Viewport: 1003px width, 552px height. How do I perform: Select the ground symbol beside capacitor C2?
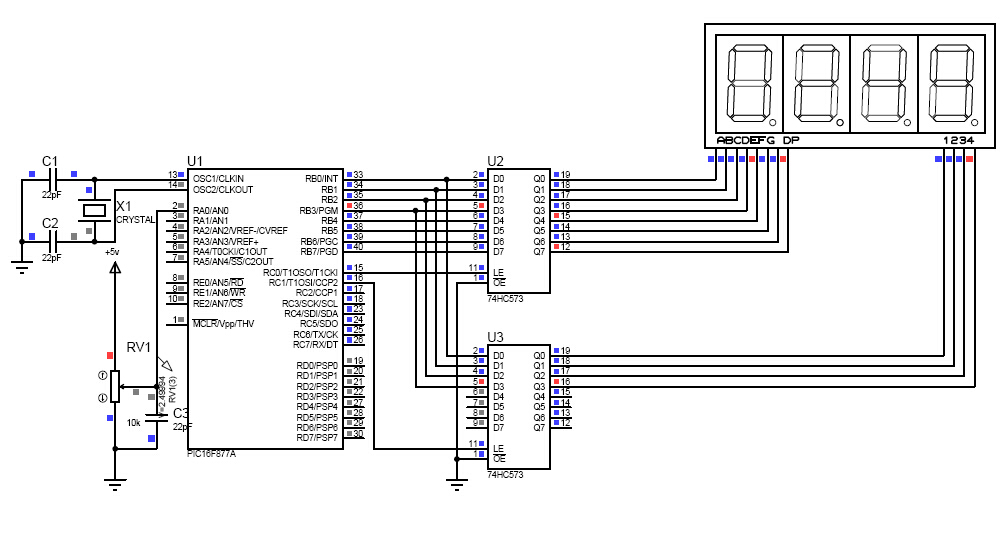22,267
